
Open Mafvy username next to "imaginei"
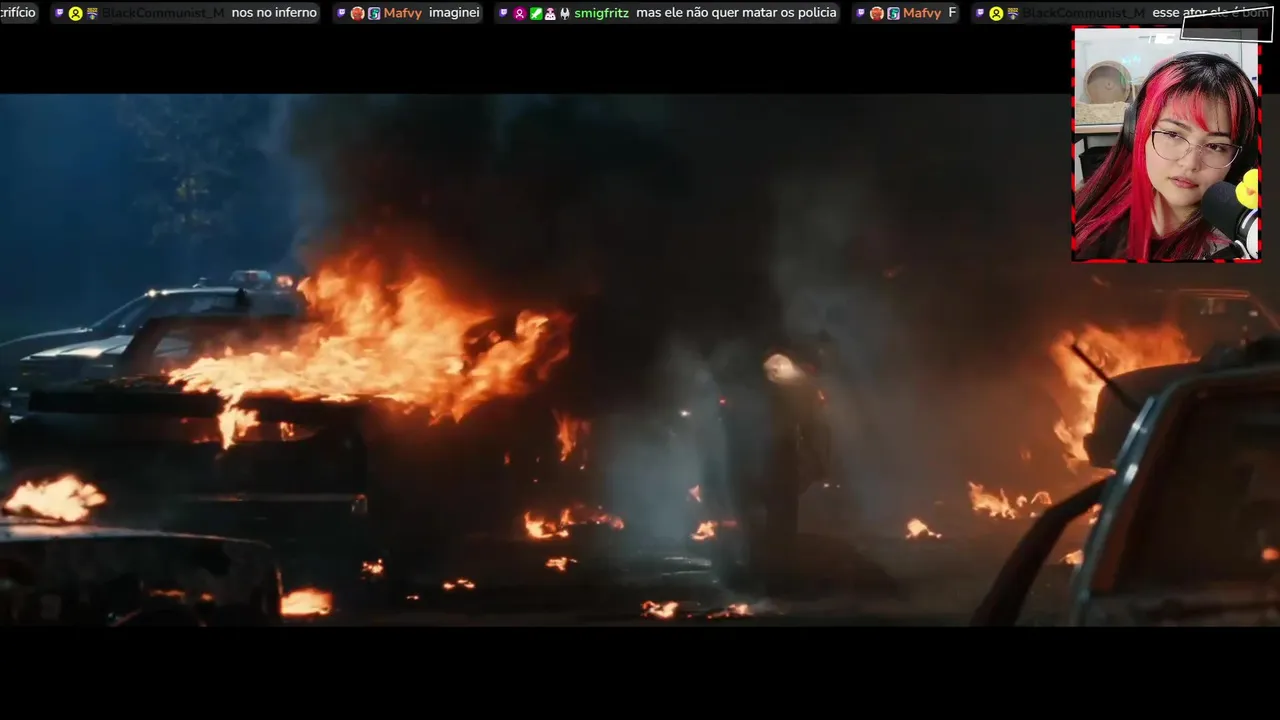tap(403, 13)
